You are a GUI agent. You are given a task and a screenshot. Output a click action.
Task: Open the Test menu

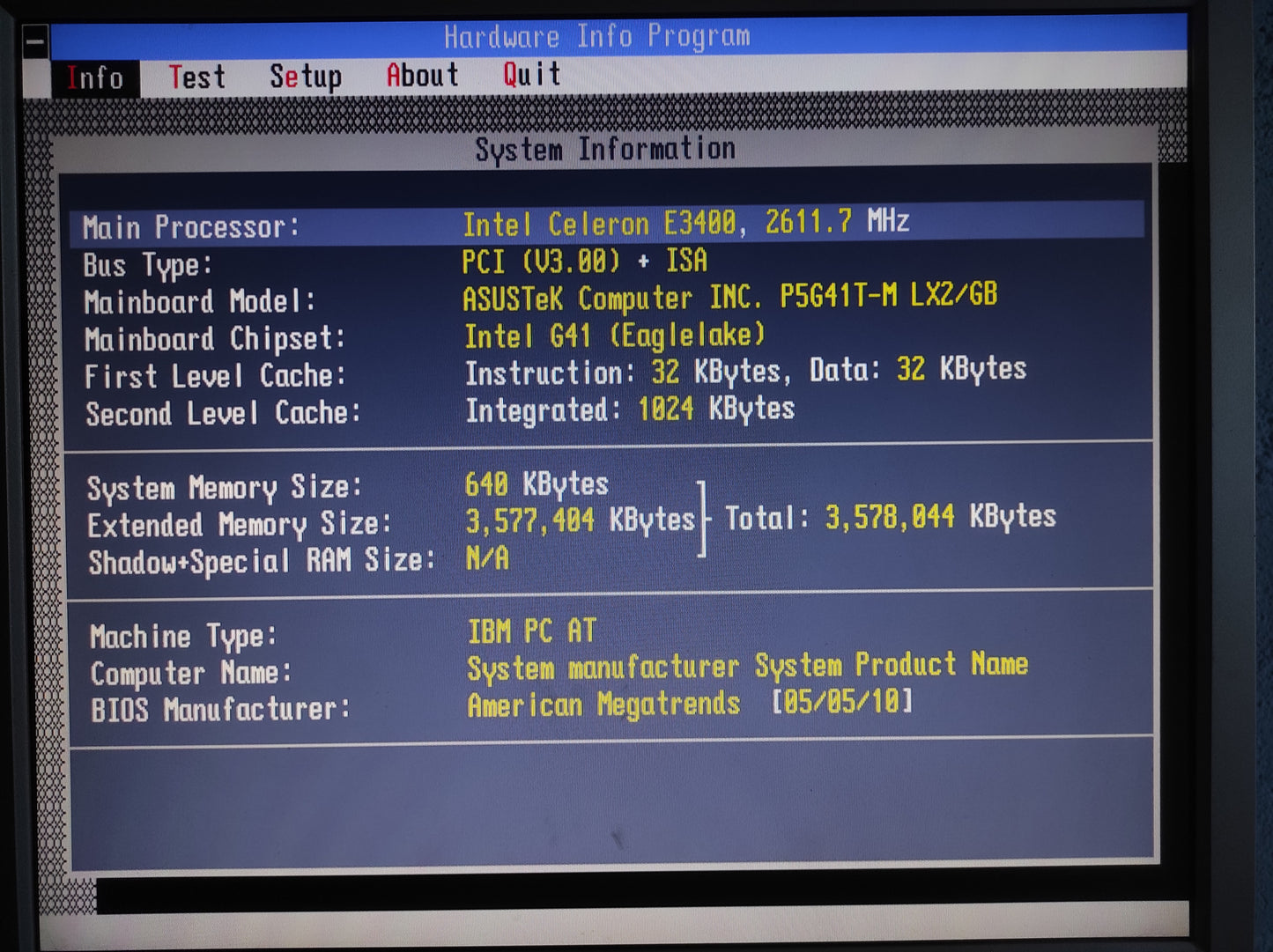[199, 77]
